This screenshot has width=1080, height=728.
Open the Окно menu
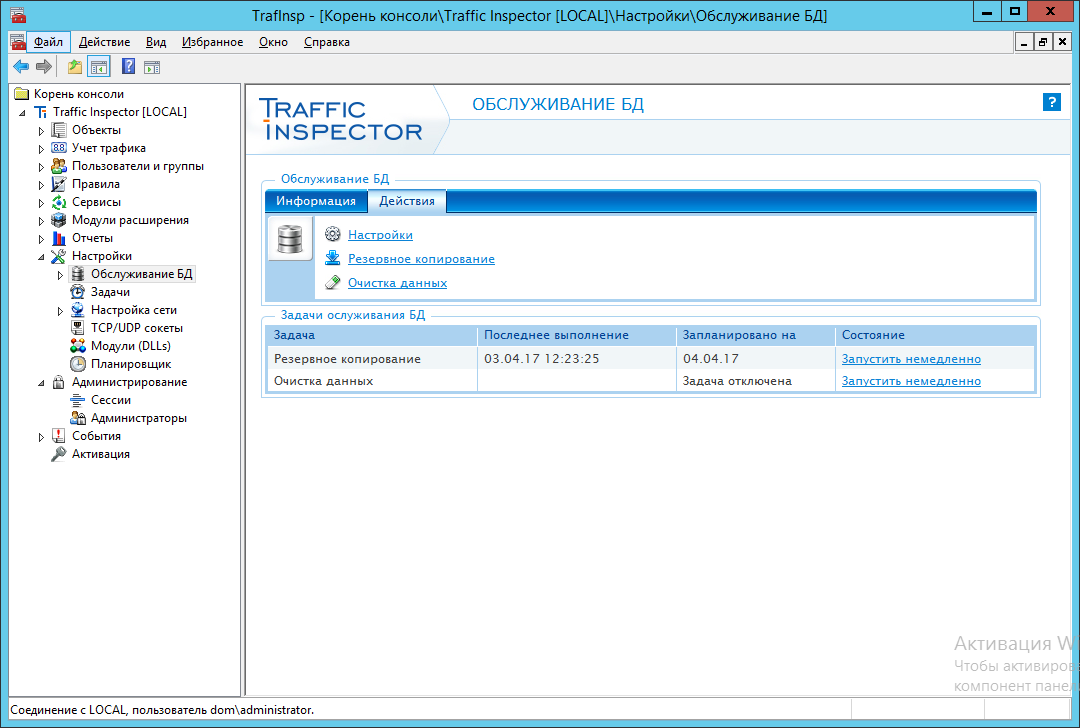(x=273, y=42)
